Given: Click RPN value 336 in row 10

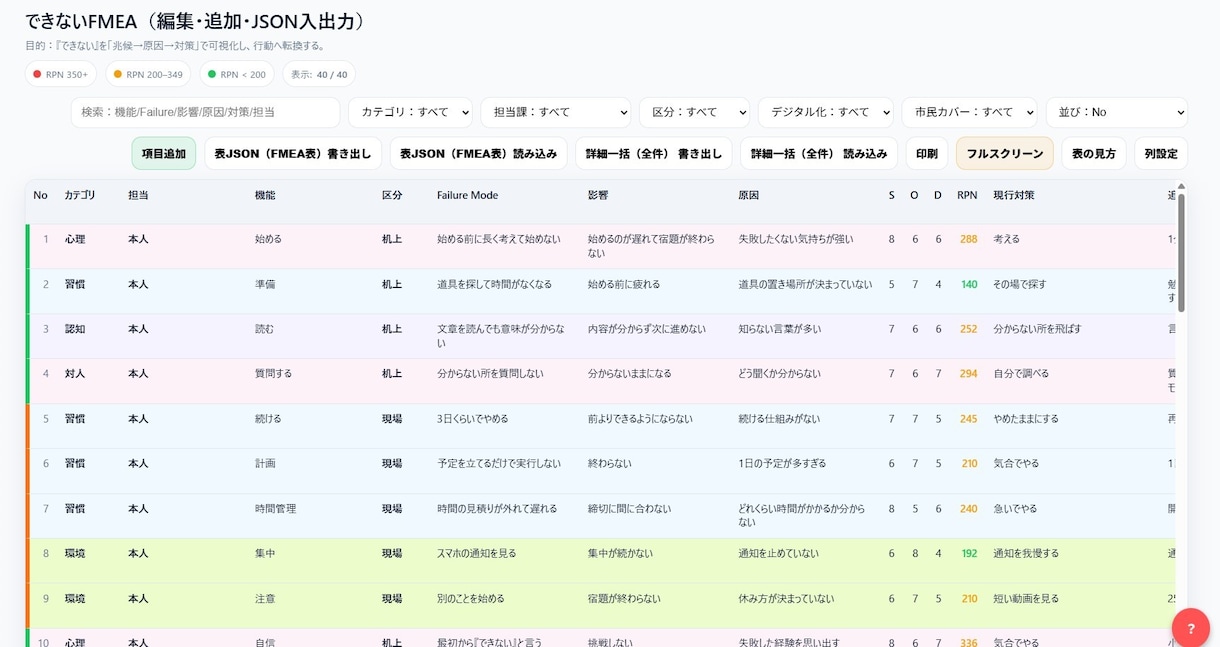Looking at the screenshot, I should click(x=968, y=643).
